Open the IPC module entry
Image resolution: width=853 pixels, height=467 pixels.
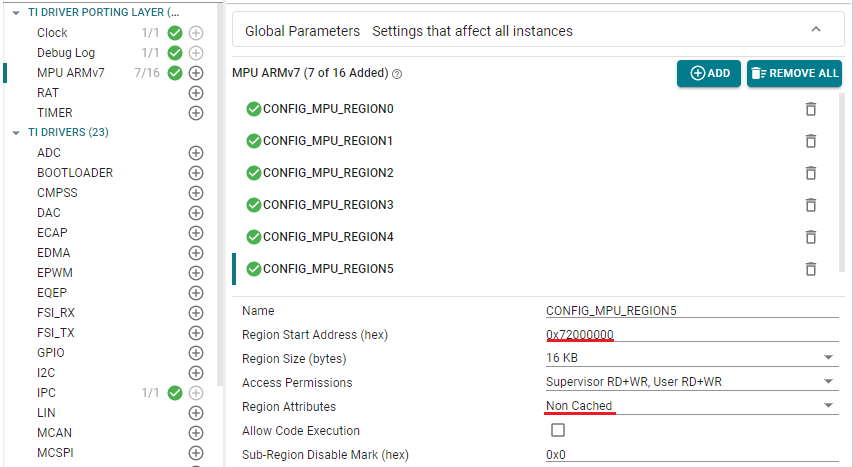pyautogui.click(x=46, y=393)
